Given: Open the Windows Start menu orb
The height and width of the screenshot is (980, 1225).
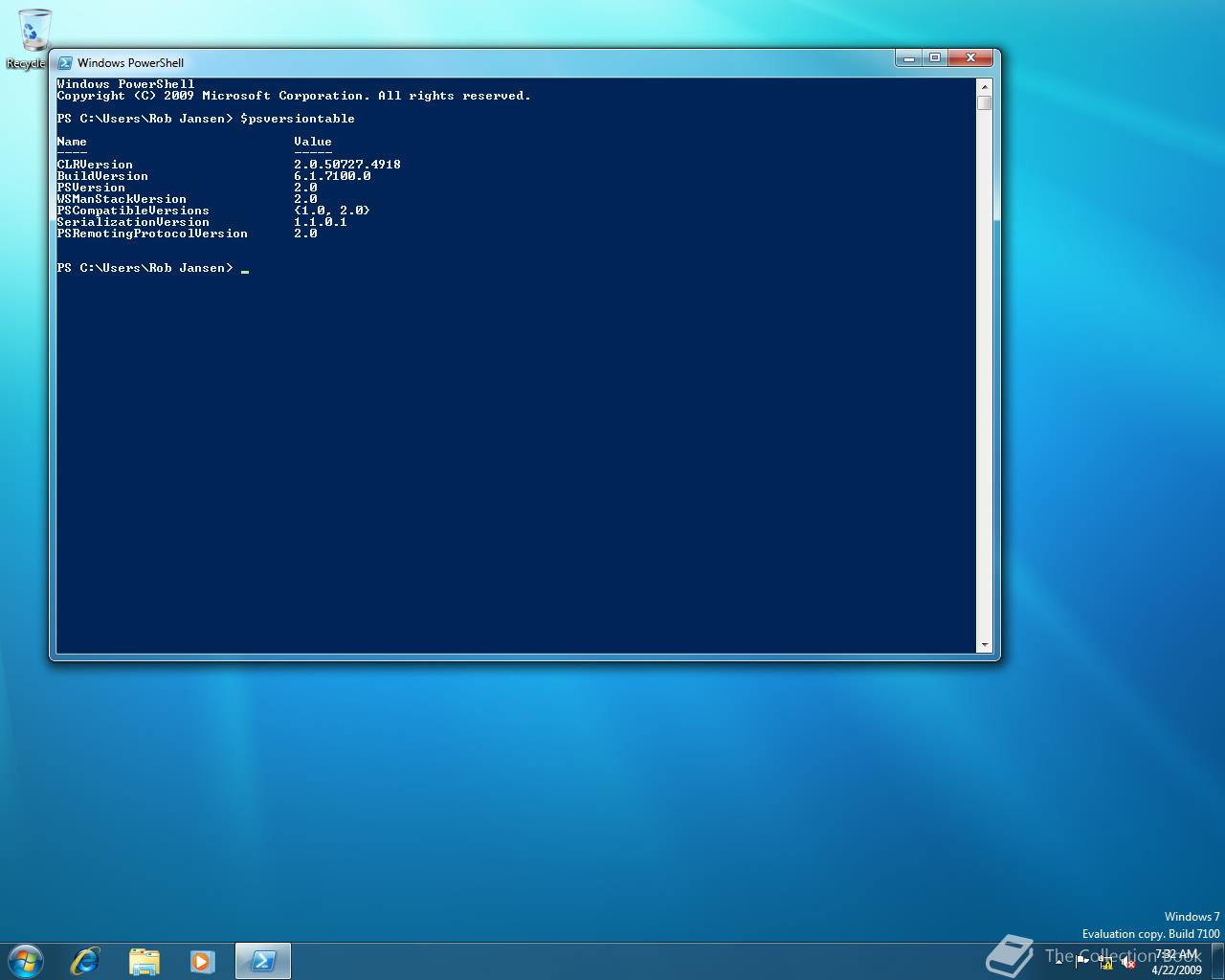Looking at the screenshot, I should tap(26, 961).
